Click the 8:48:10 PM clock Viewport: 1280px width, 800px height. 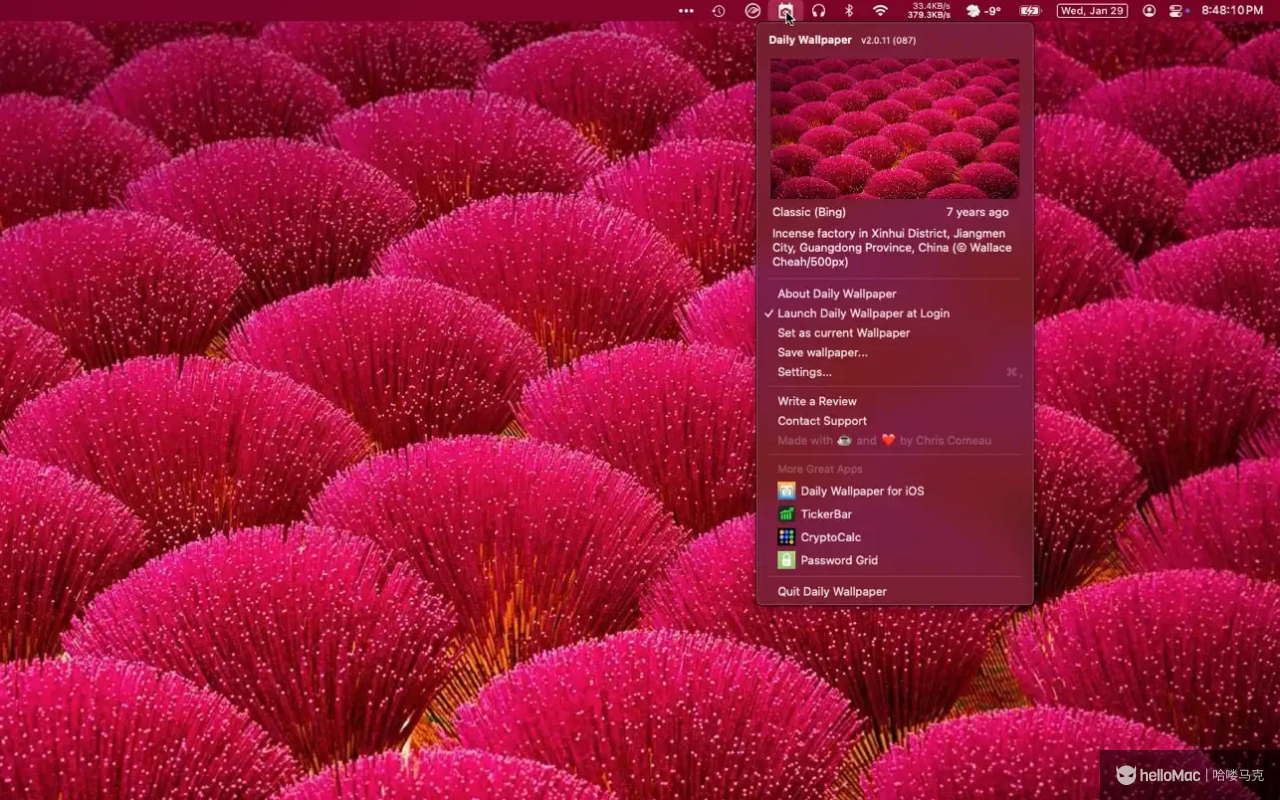point(1232,11)
